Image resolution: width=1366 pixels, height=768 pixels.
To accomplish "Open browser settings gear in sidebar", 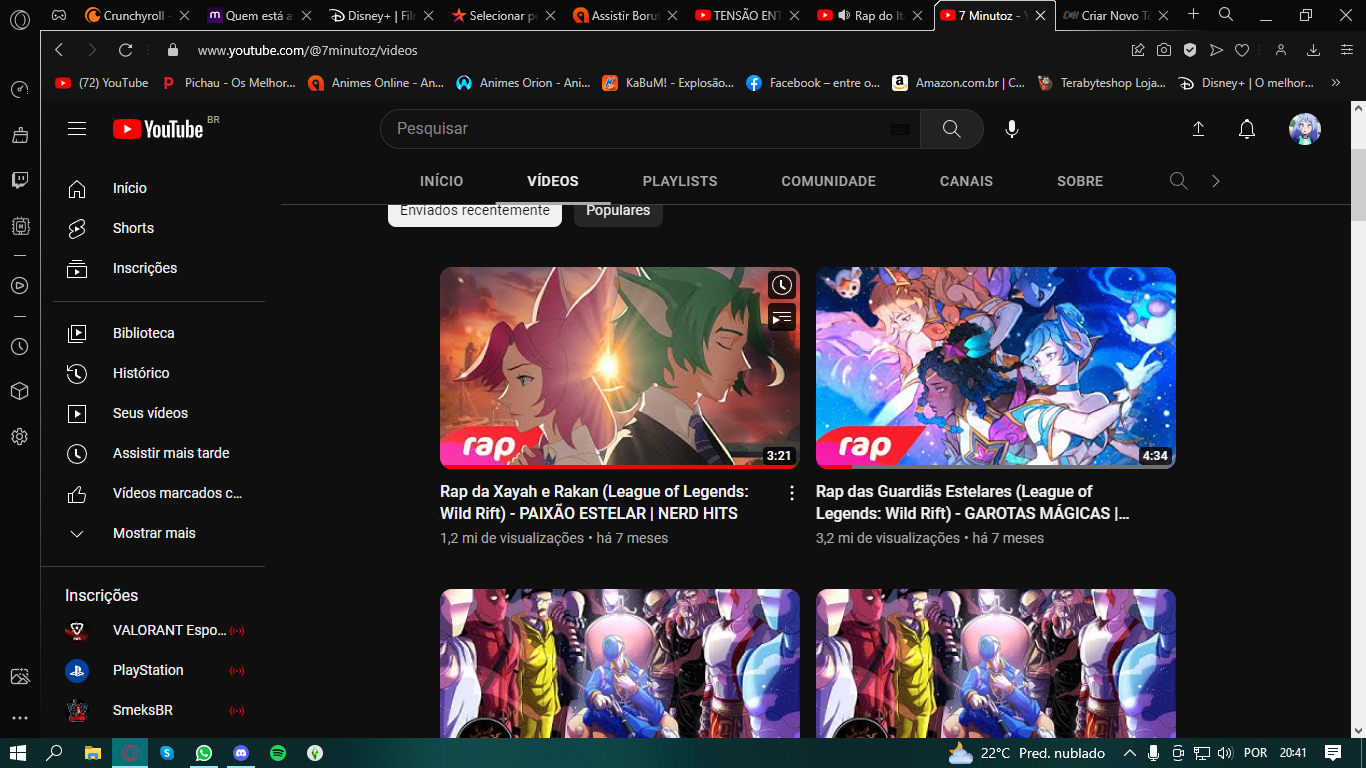I will click(19, 437).
